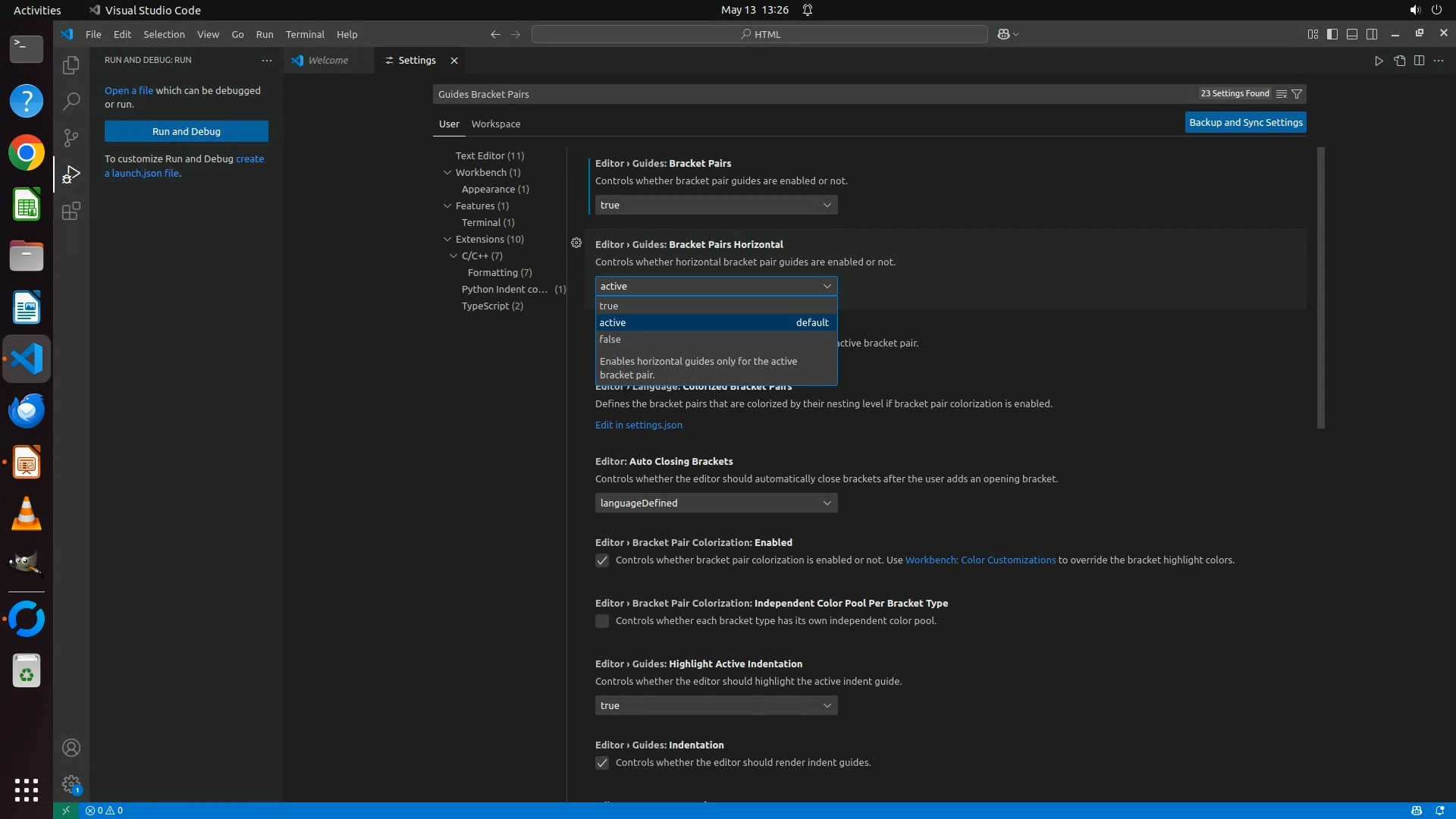1456x819 pixels.
Task: Click the settings filter funnel icon
Action: pyautogui.click(x=1297, y=94)
